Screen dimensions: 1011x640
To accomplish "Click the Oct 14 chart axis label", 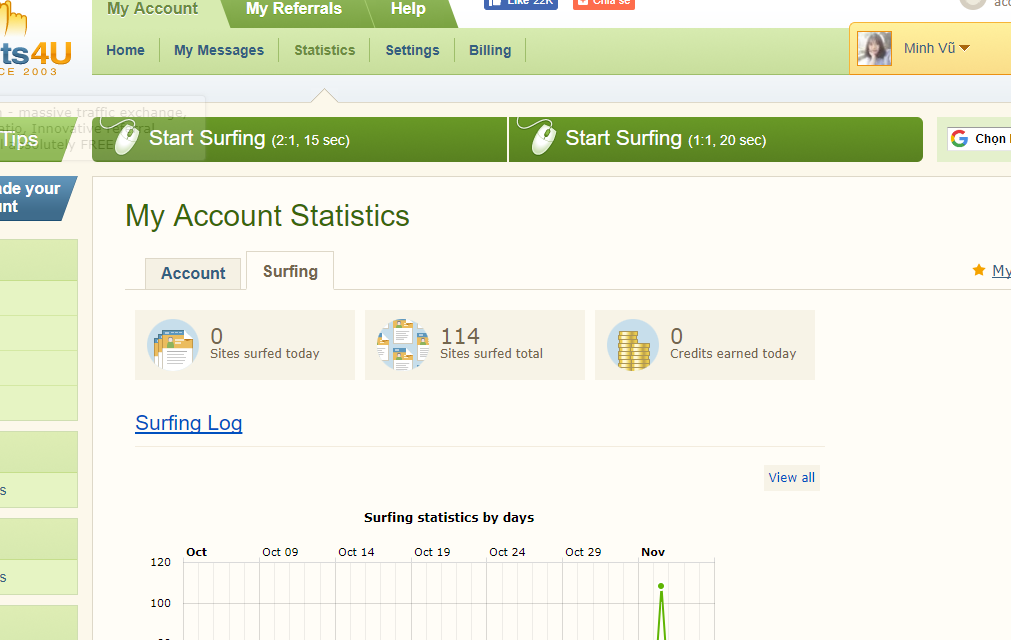I will [356, 552].
